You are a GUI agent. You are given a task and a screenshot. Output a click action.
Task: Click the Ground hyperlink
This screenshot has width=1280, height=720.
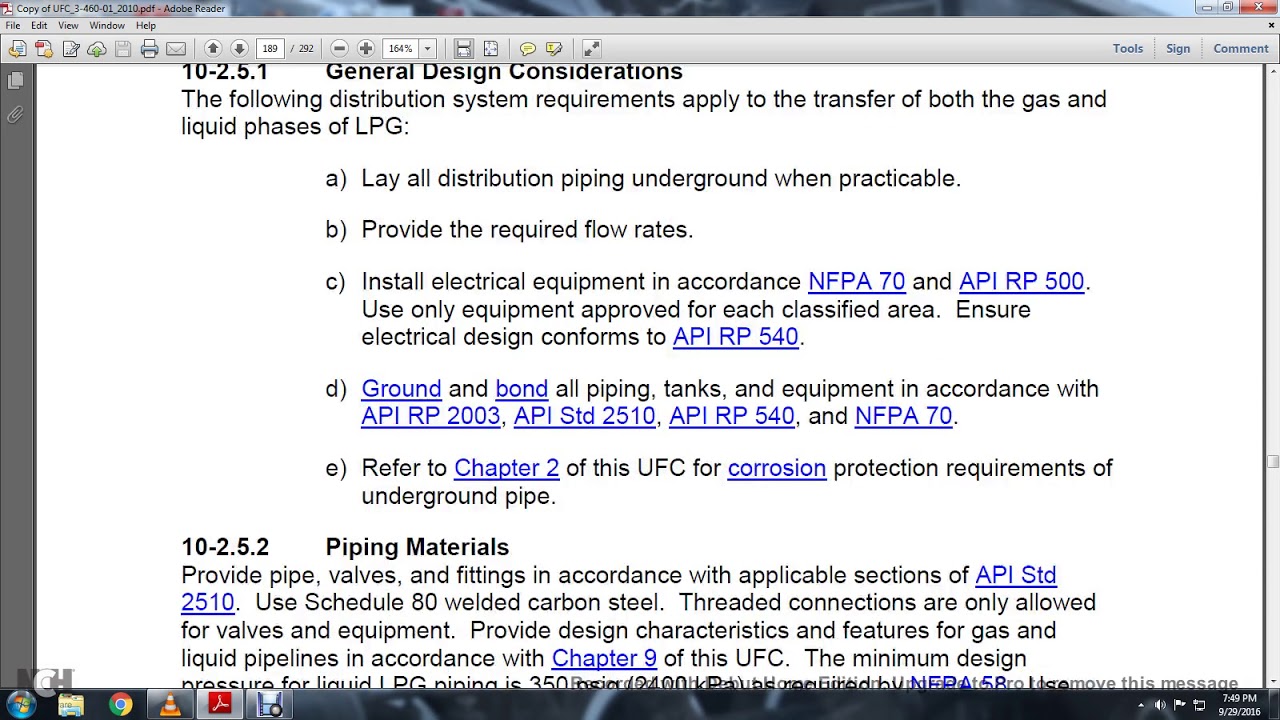coord(401,389)
